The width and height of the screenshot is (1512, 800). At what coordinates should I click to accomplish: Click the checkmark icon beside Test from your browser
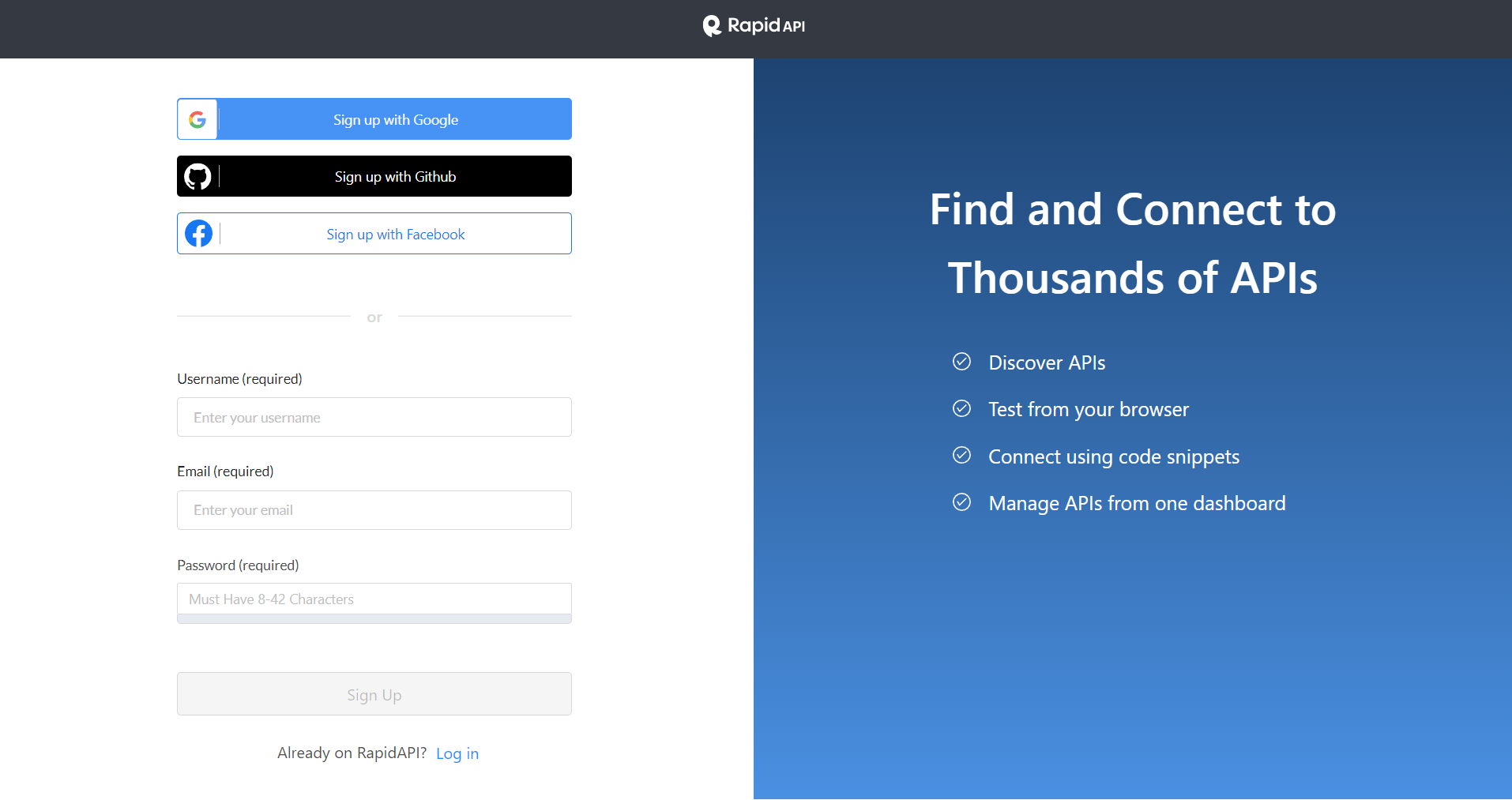pos(961,408)
